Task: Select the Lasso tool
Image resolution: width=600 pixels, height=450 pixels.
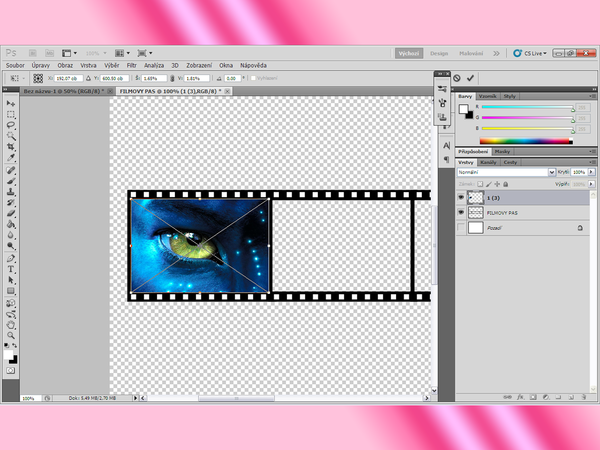Action: (11, 124)
